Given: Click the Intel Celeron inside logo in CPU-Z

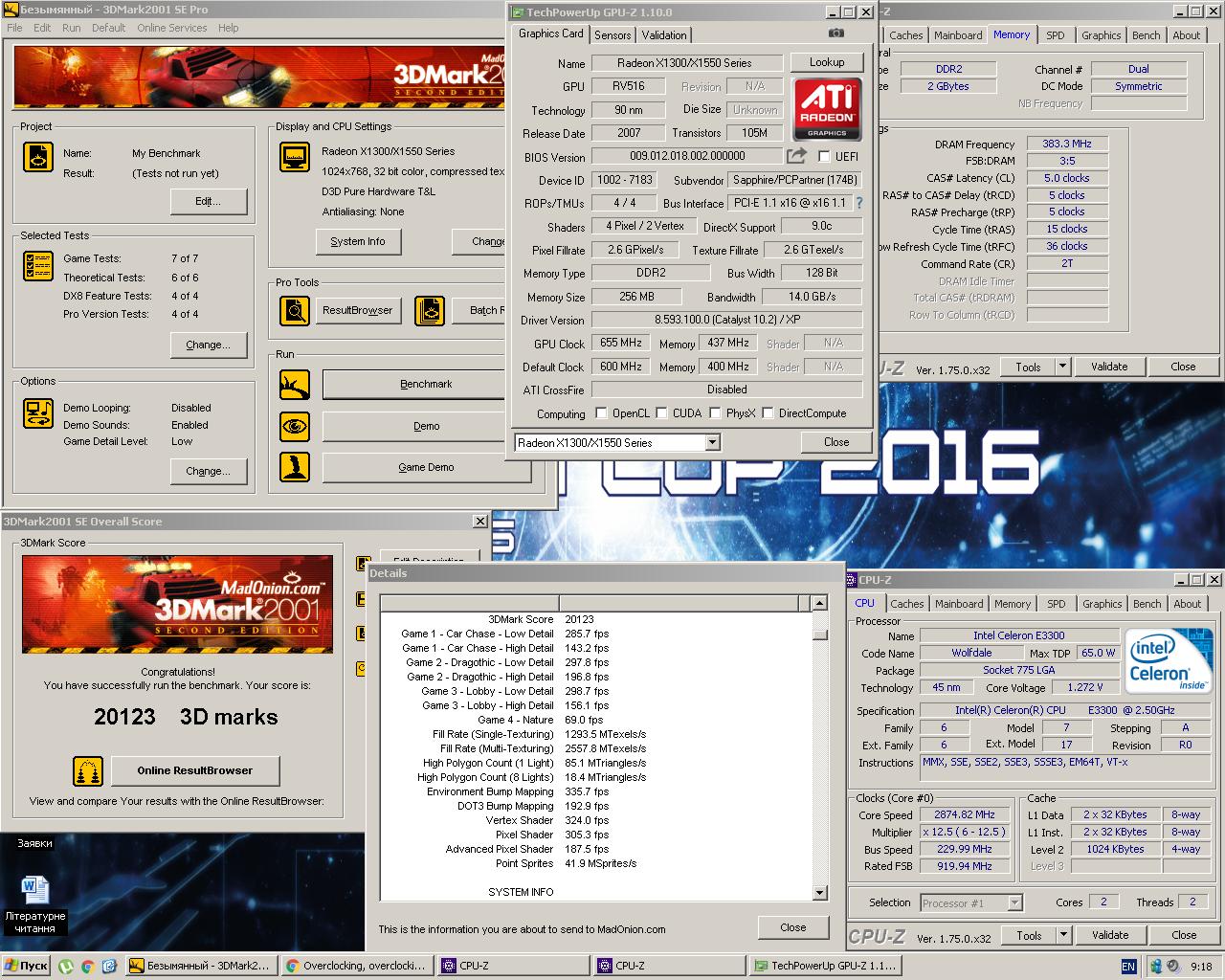Looking at the screenshot, I should (1169, 661).
